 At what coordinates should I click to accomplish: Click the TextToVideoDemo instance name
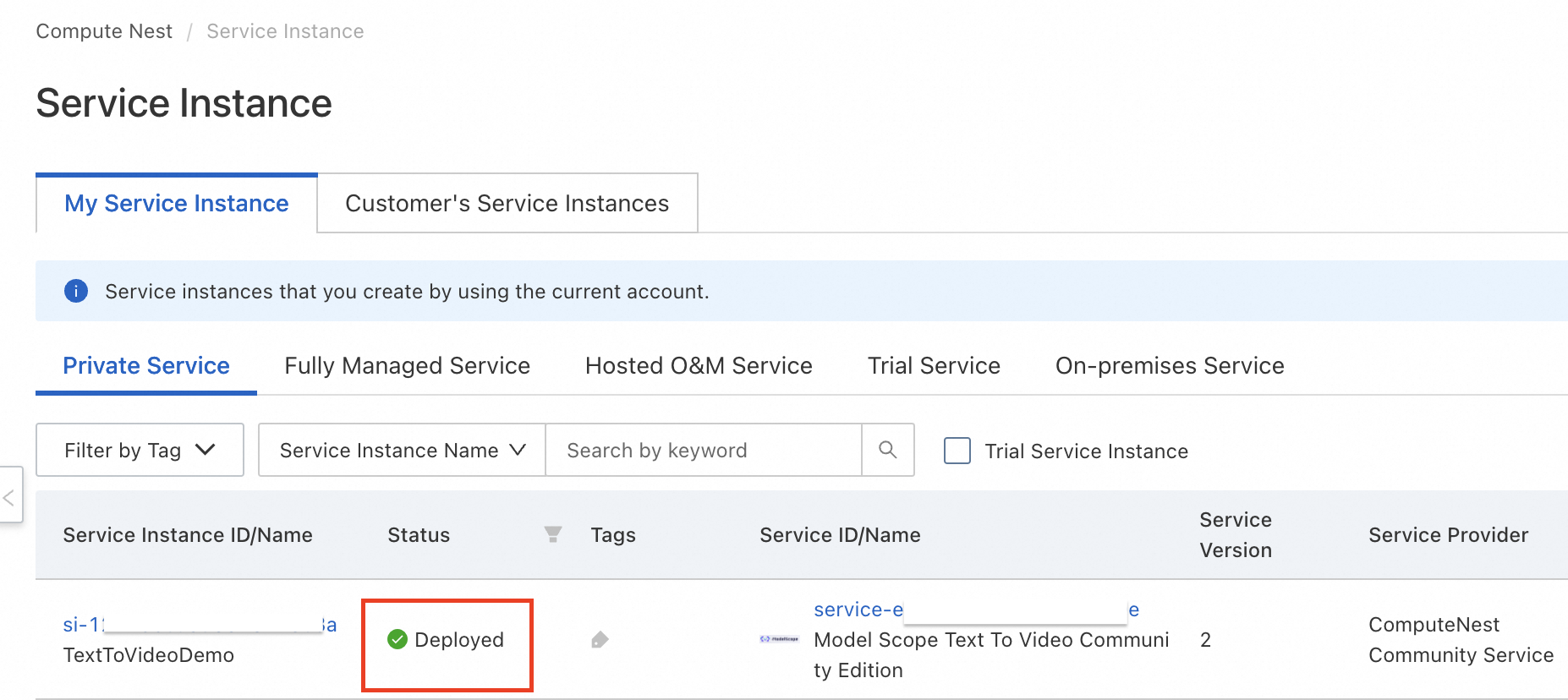[149, 655]
